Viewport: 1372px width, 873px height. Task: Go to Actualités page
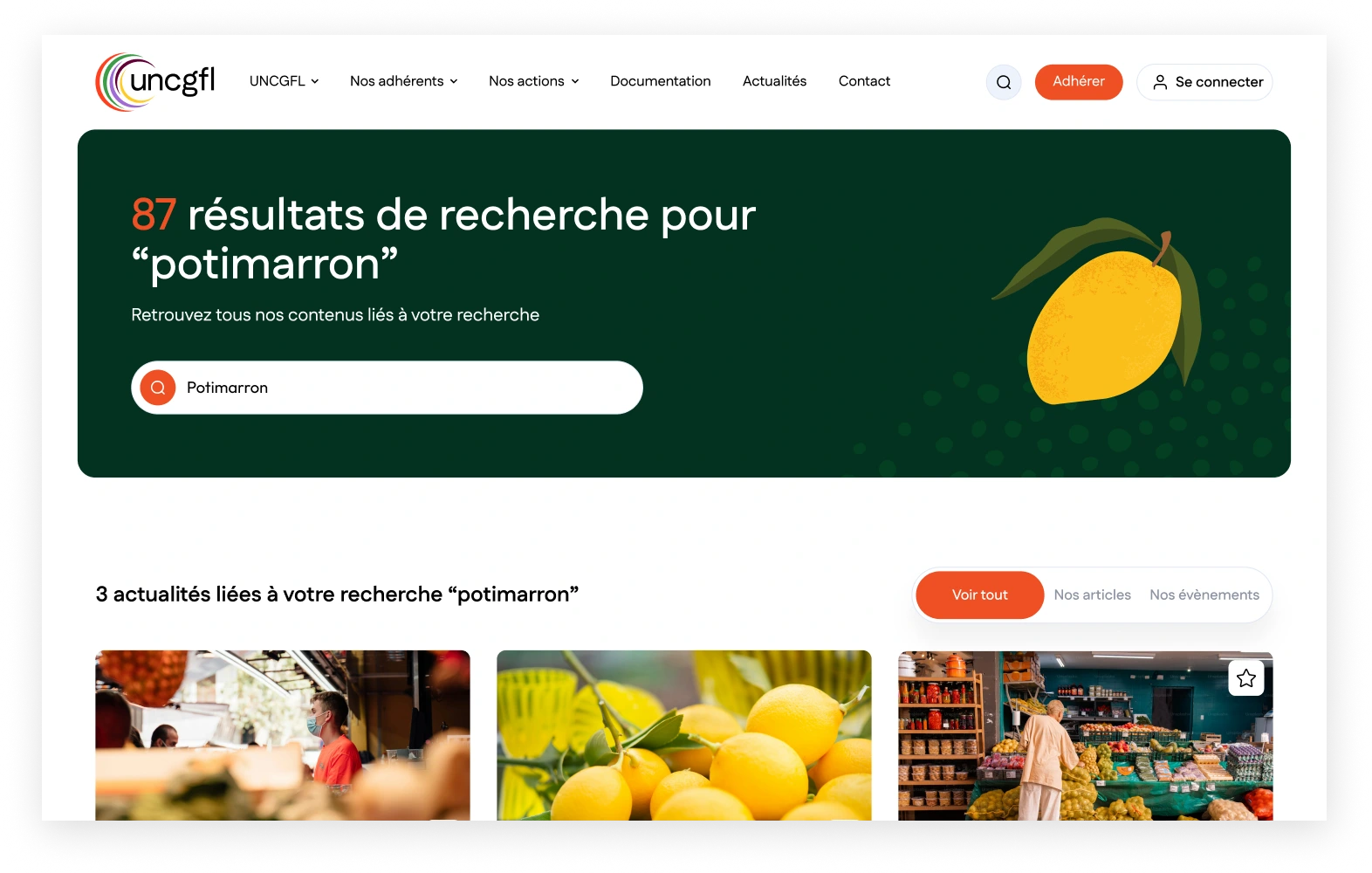(x=775, y=81)
